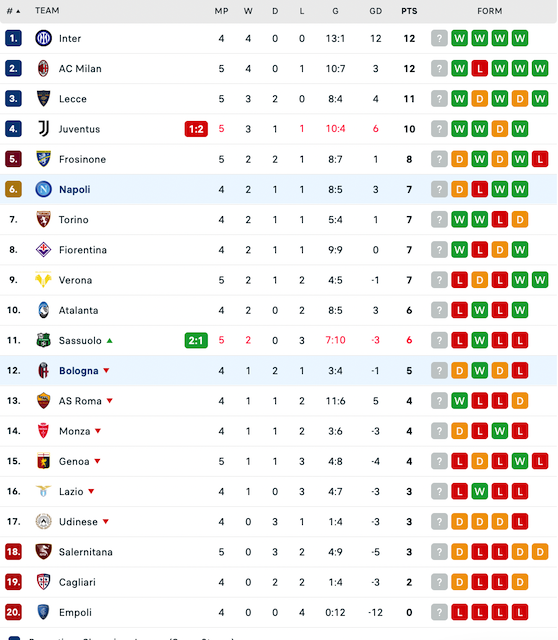Click the AS Roma crest icon
This screenshot has width=558, height=640.
pos(43,401)
